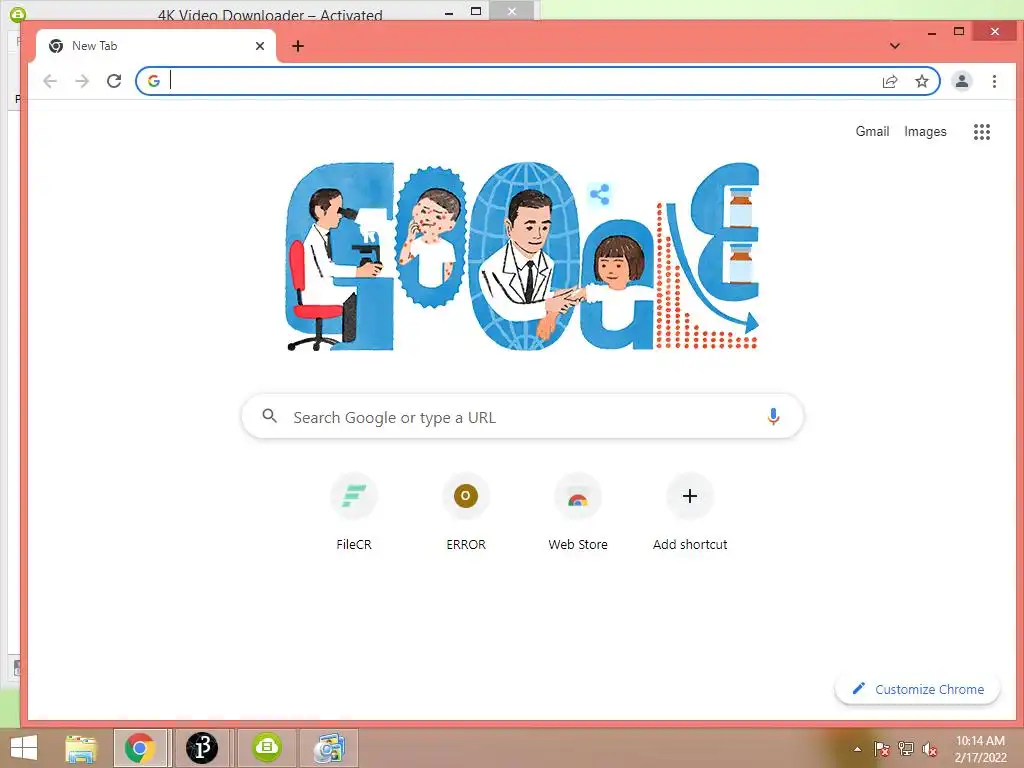
Task: Click Add shortcut plus tile
Action: click(690, 513)
